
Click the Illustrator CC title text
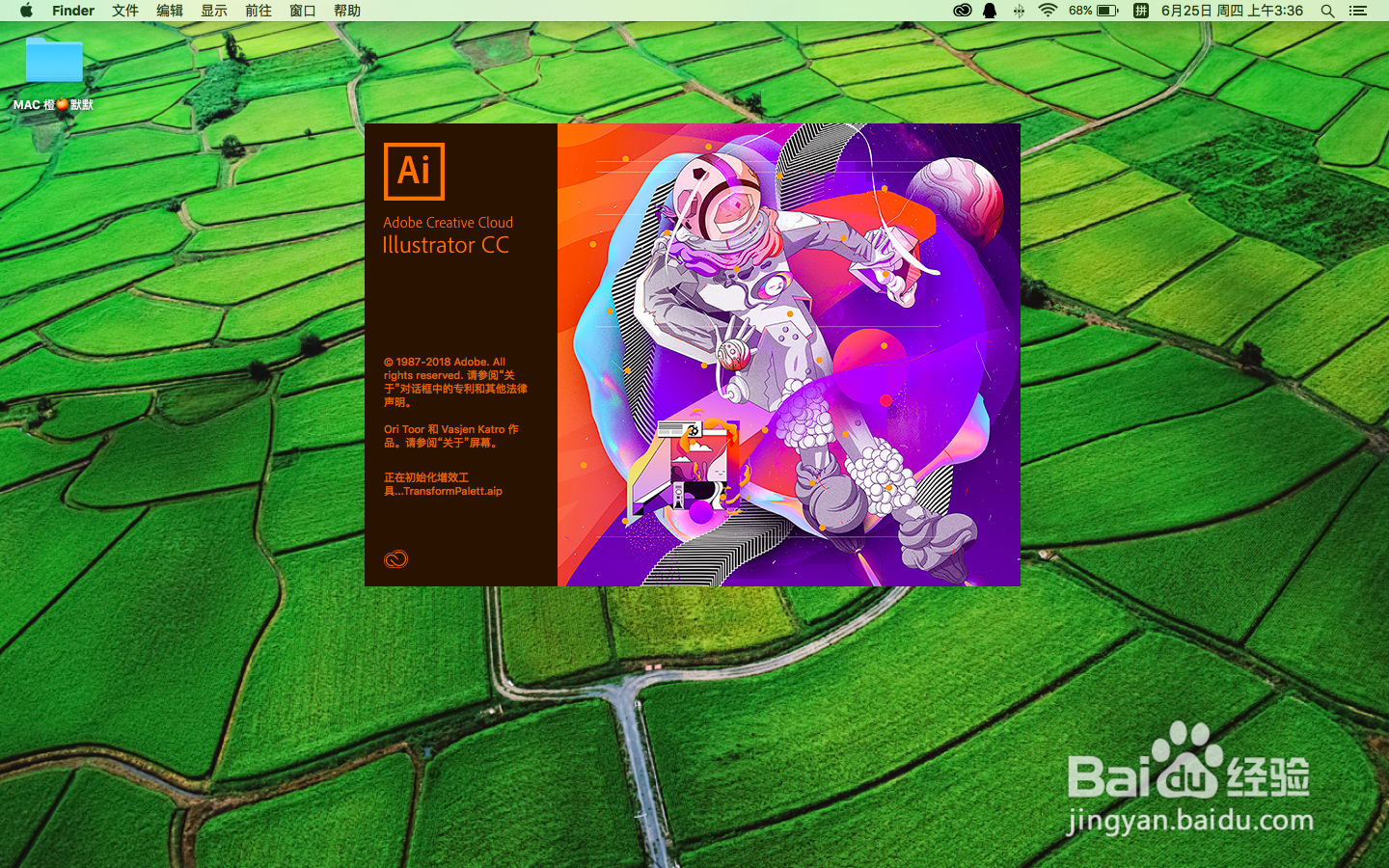click(446, 245)
